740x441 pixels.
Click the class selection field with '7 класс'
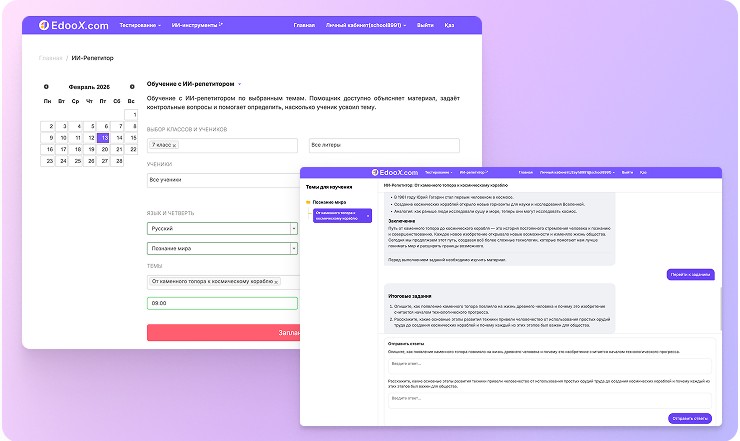tap(222, 145)
